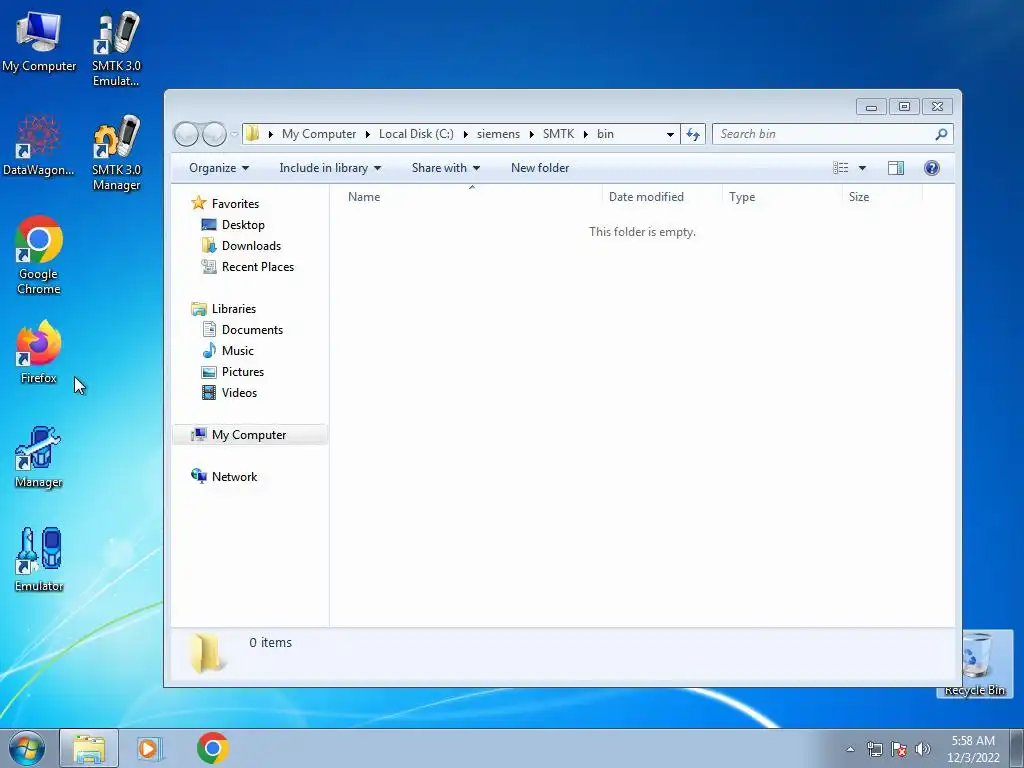Open address bar previous locations dropdown
This screenshot has height=768, width=1024.
(670, 135)
